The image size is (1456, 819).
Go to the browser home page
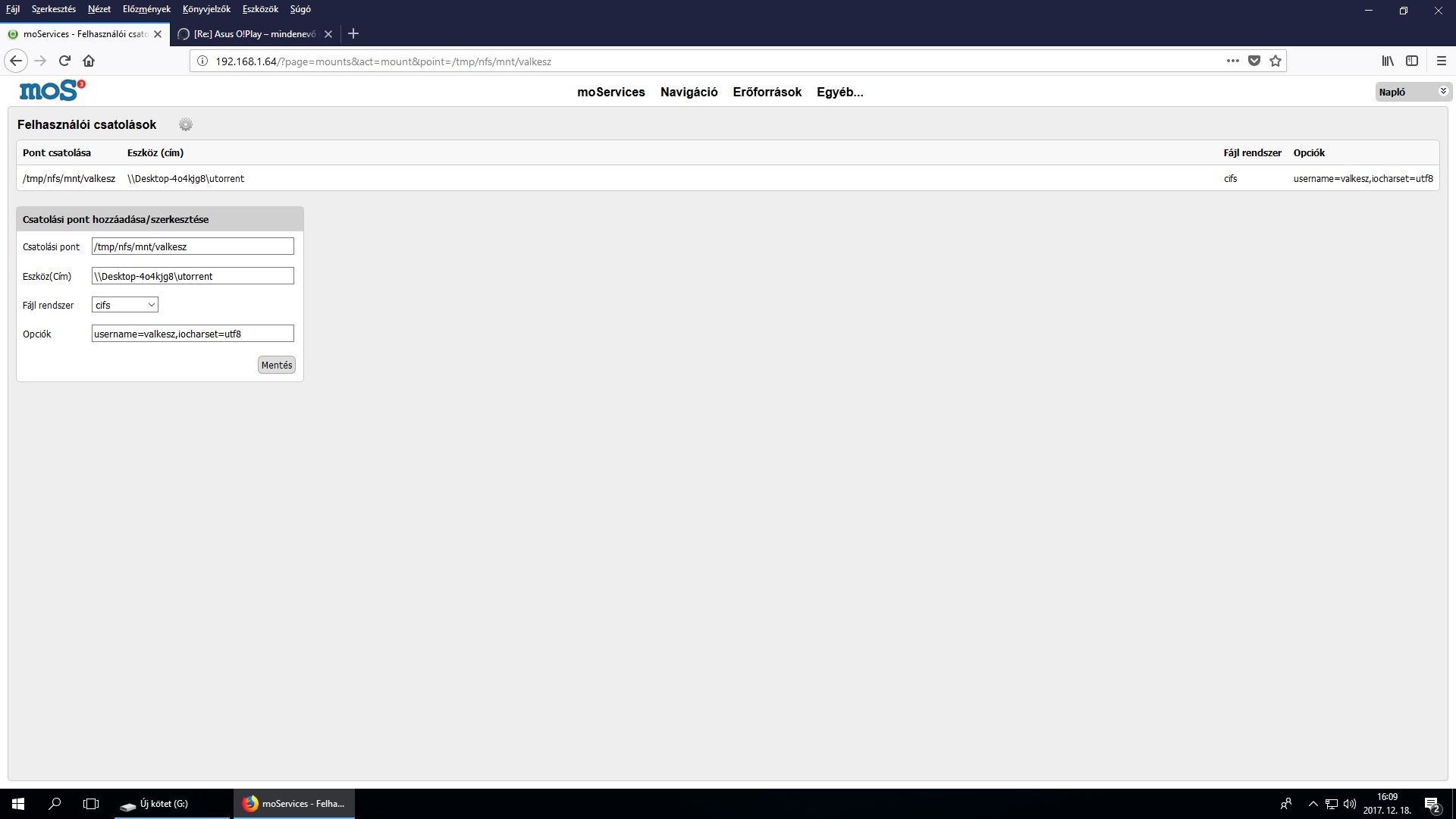(89, 61)
